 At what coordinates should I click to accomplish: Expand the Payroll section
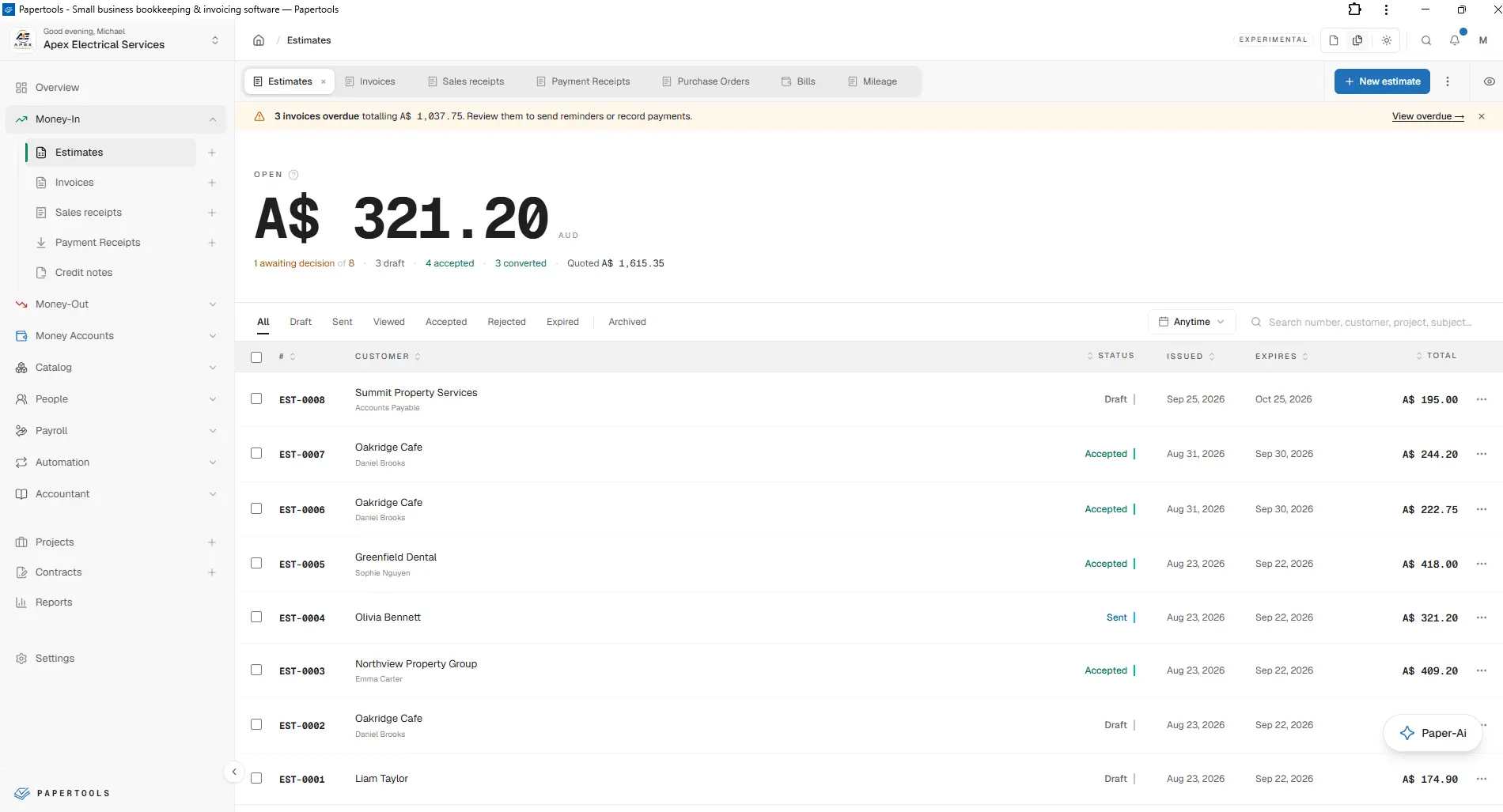115,431
